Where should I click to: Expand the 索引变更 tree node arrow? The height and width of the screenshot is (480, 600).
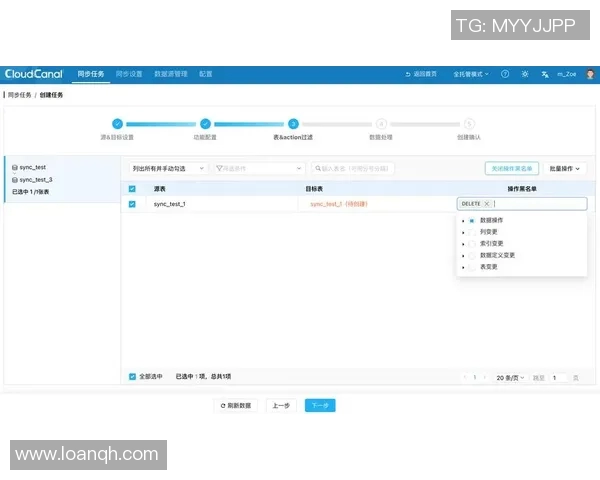point(463,244)
